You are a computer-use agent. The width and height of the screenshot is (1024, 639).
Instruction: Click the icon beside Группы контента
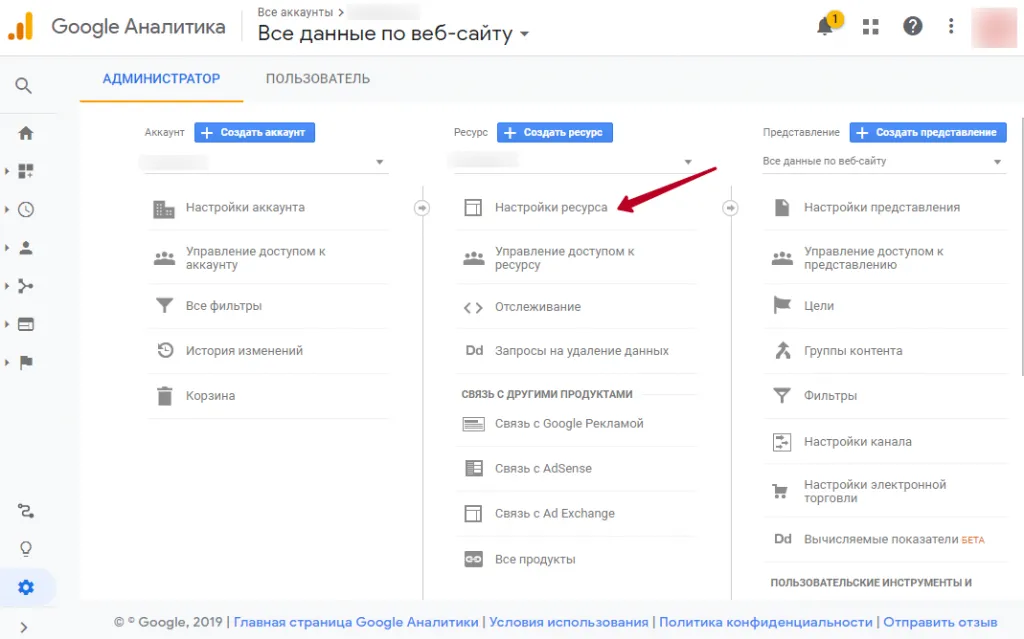[x=782, y=351]
